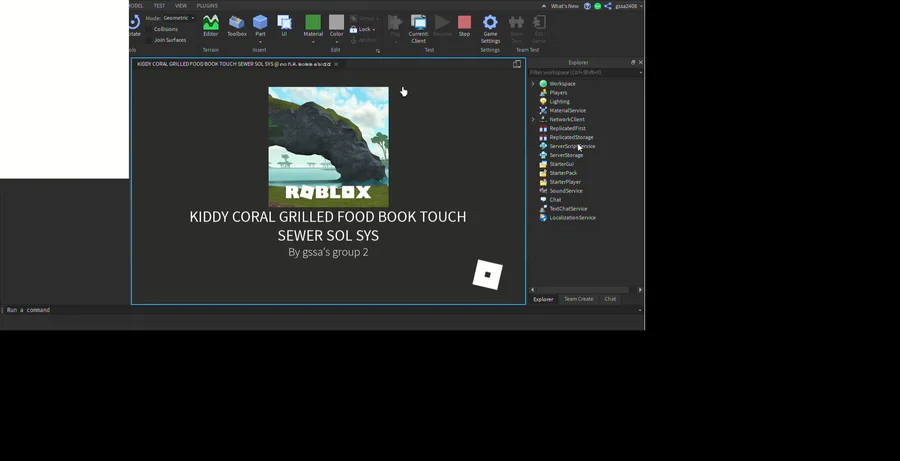Open Game Settings

(490, 29)
